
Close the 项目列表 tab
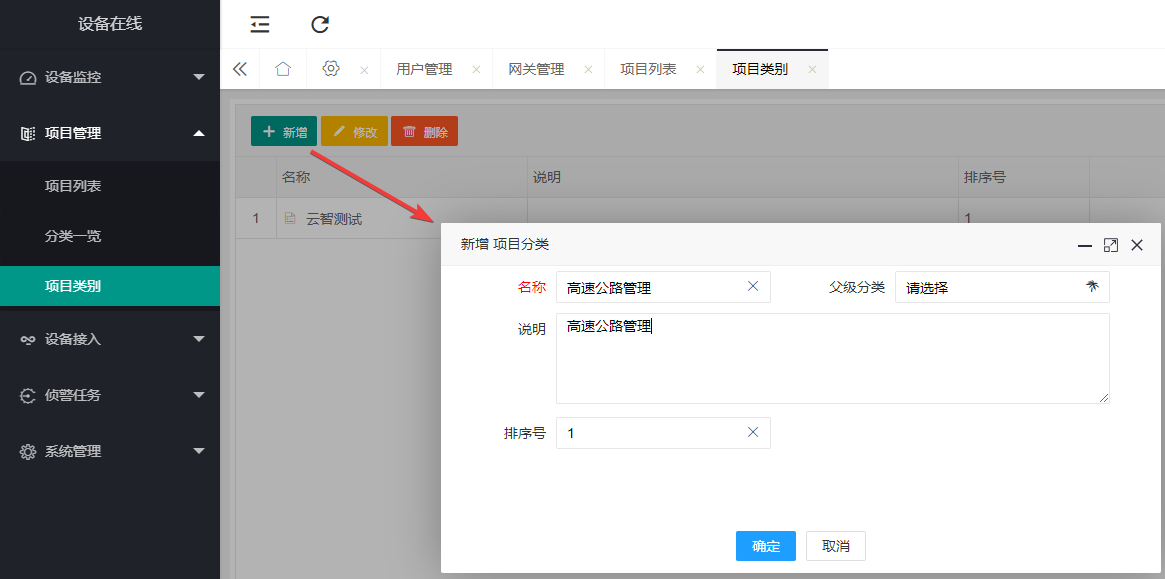[x=700, y=70]
